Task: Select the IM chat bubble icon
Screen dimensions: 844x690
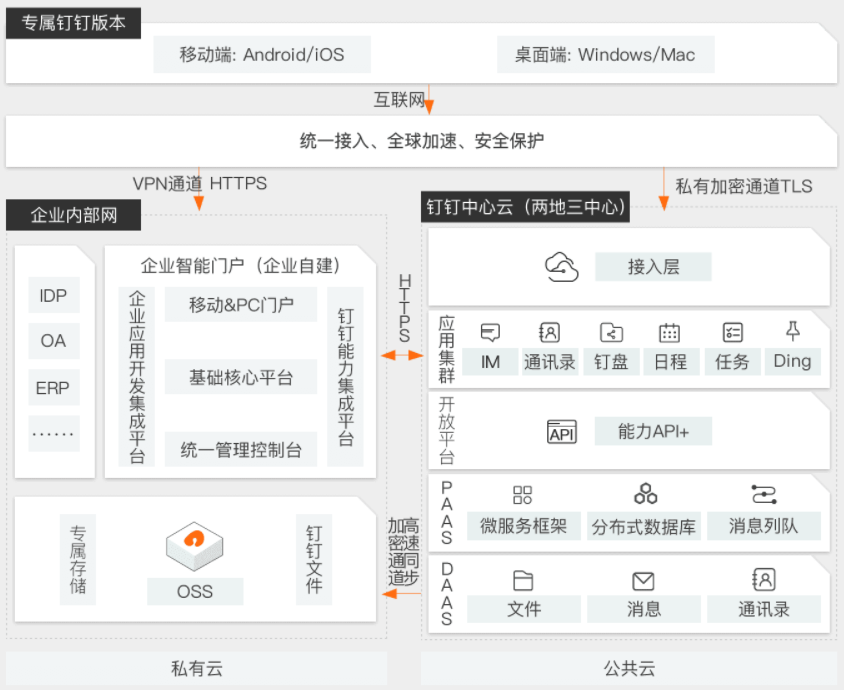Action: tap(490, 333)
